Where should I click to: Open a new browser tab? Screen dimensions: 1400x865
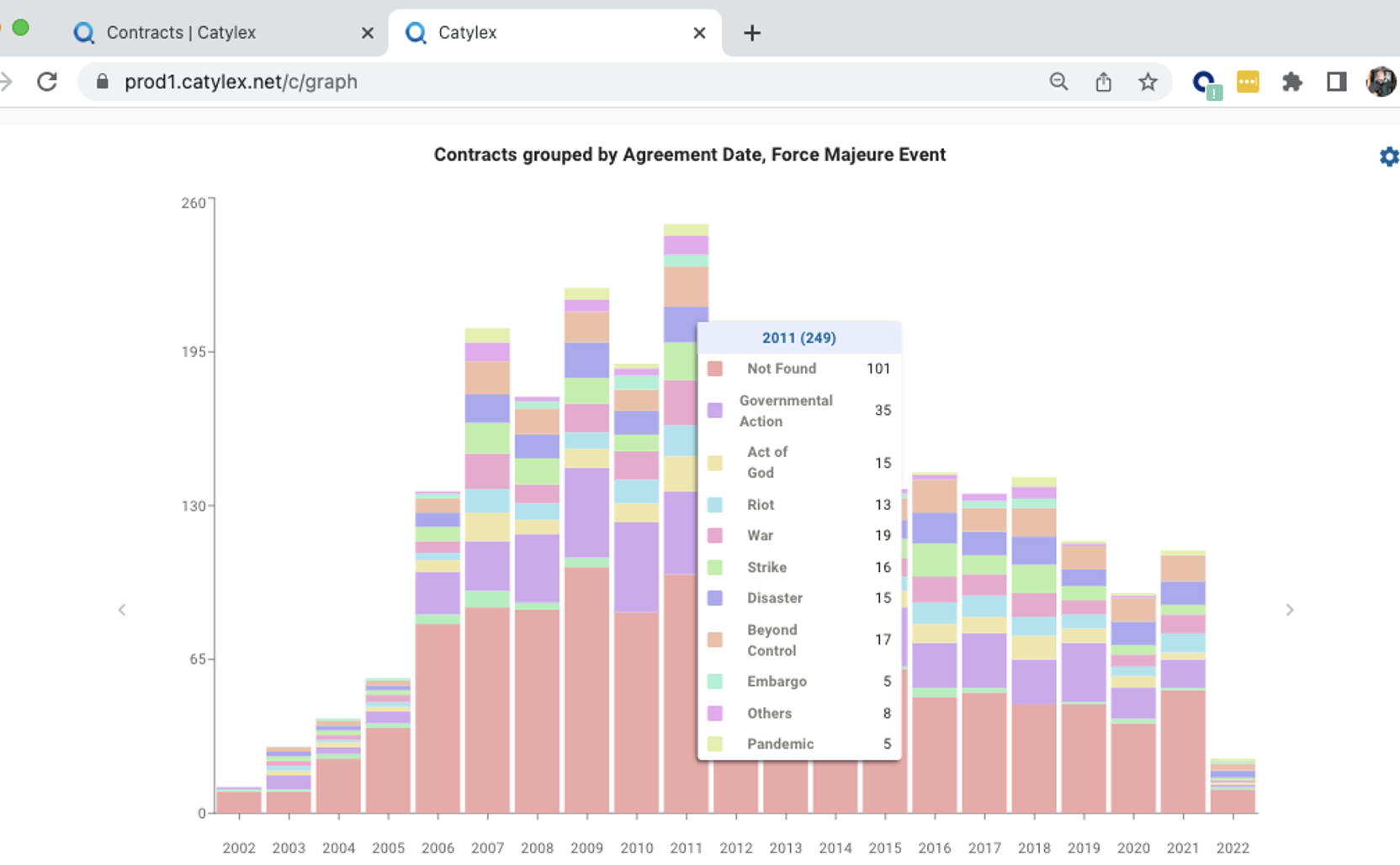point(752,33)
